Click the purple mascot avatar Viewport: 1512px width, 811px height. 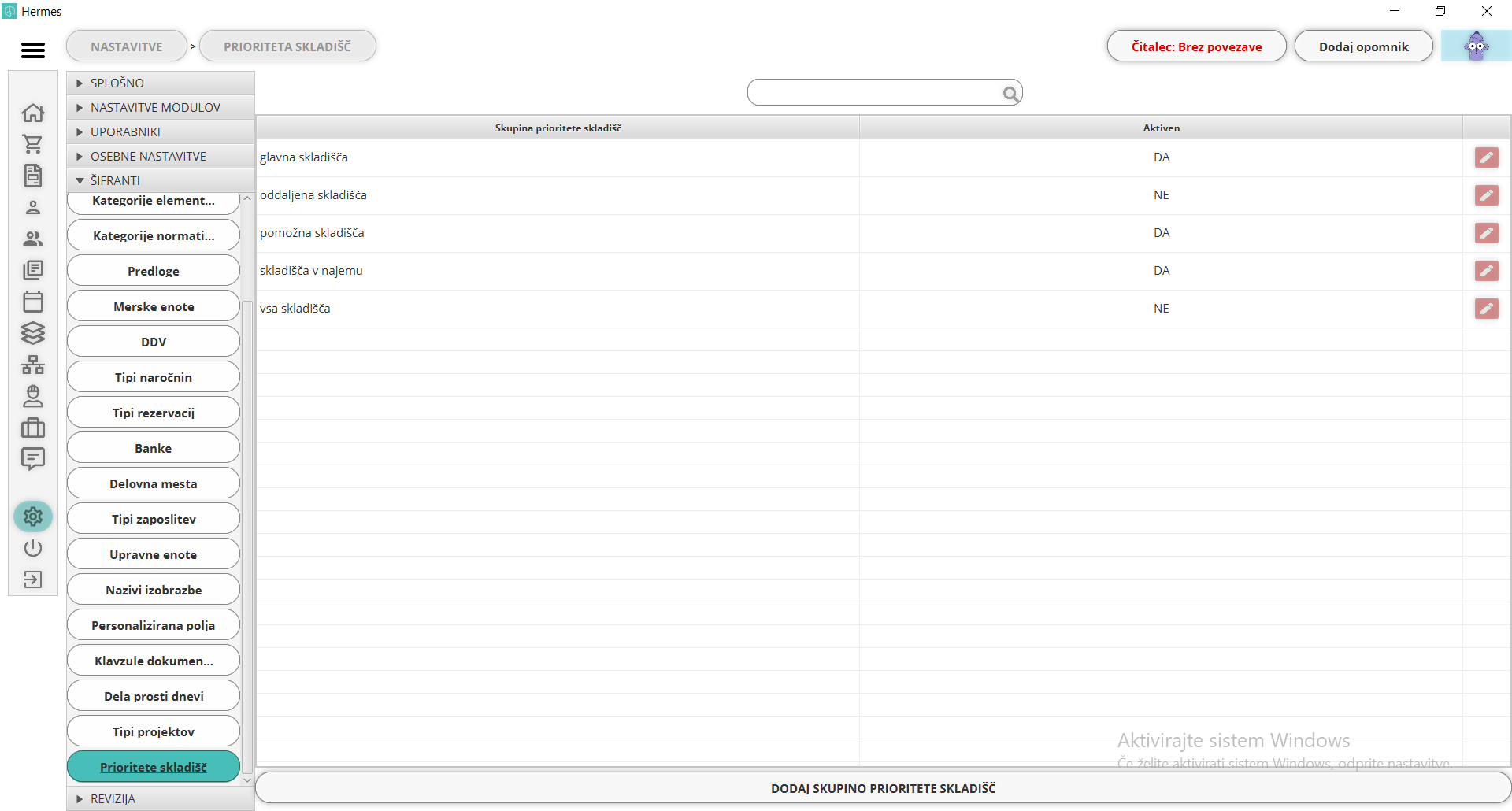pos(1476,46)
